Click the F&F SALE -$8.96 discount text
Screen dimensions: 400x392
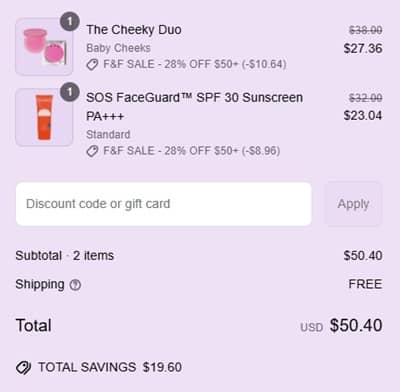[192, 151]
